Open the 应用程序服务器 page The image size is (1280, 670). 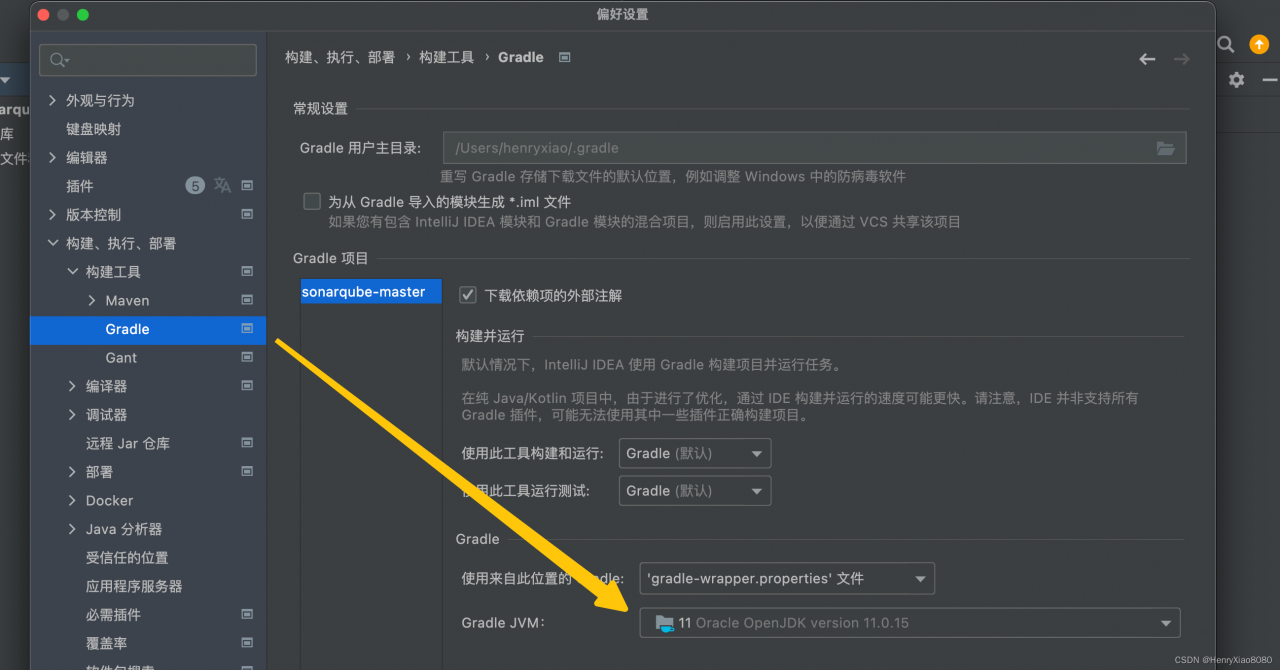(134, 586)
